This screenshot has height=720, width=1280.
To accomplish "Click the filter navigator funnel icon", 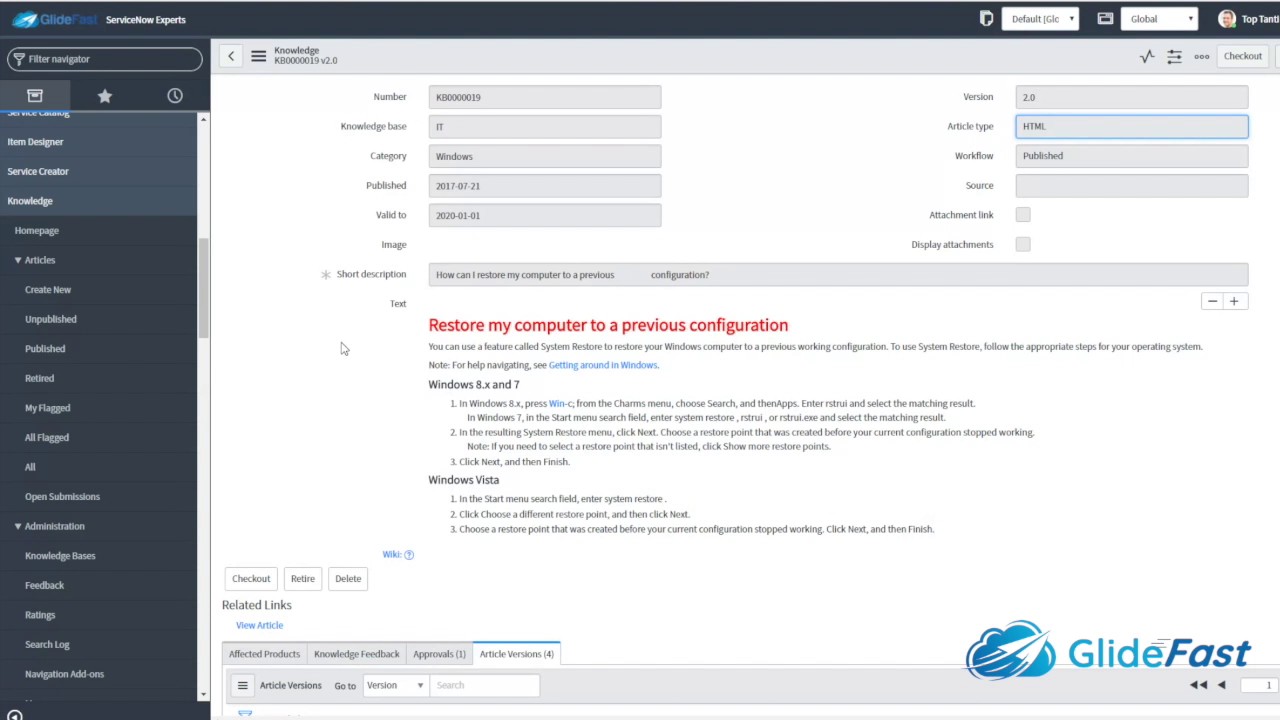I will (19, 59).
